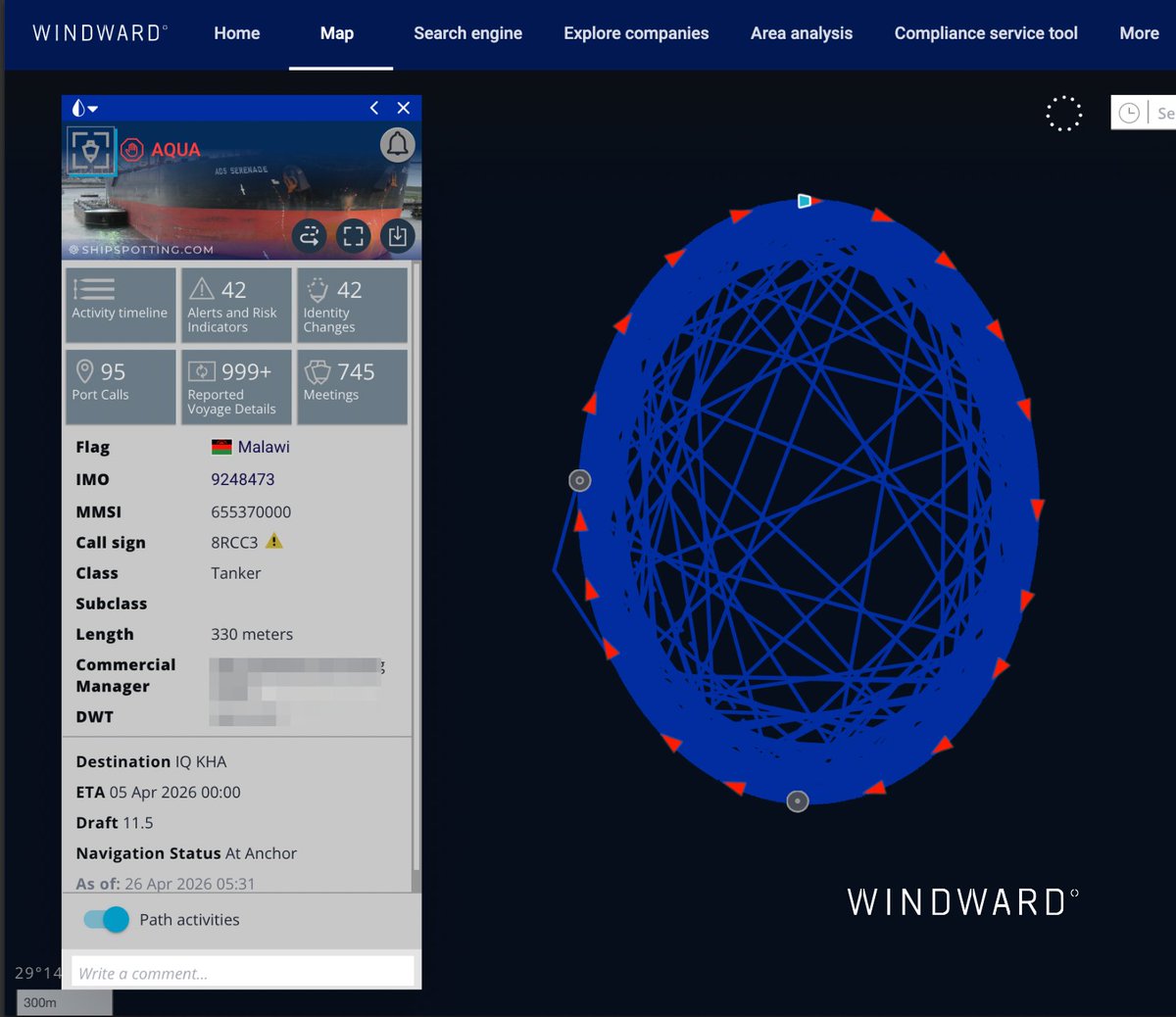Screen dimensions: 1176x1017
Task: Click the Length value 330 meters
Action: (x=252, y=634)
